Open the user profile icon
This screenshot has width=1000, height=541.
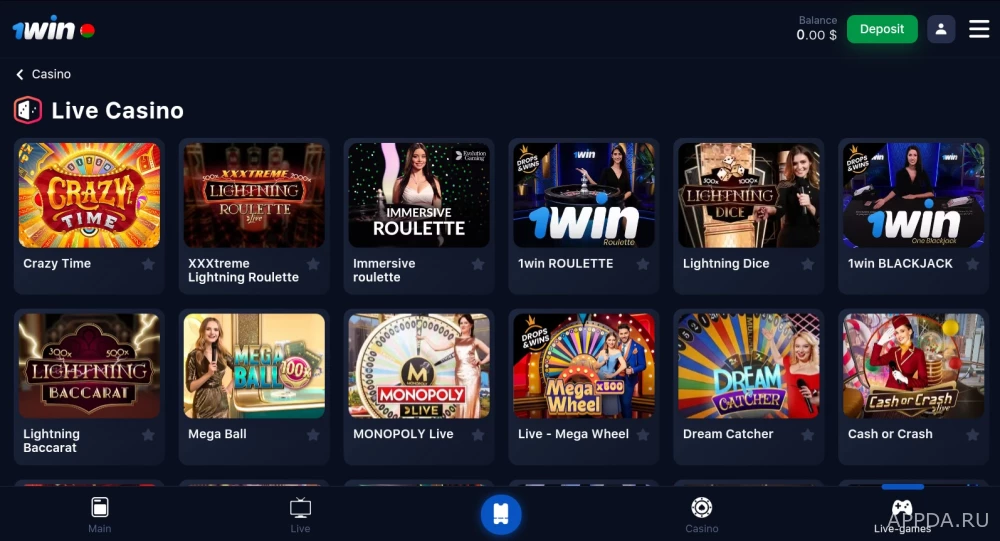tap(941, 29)
